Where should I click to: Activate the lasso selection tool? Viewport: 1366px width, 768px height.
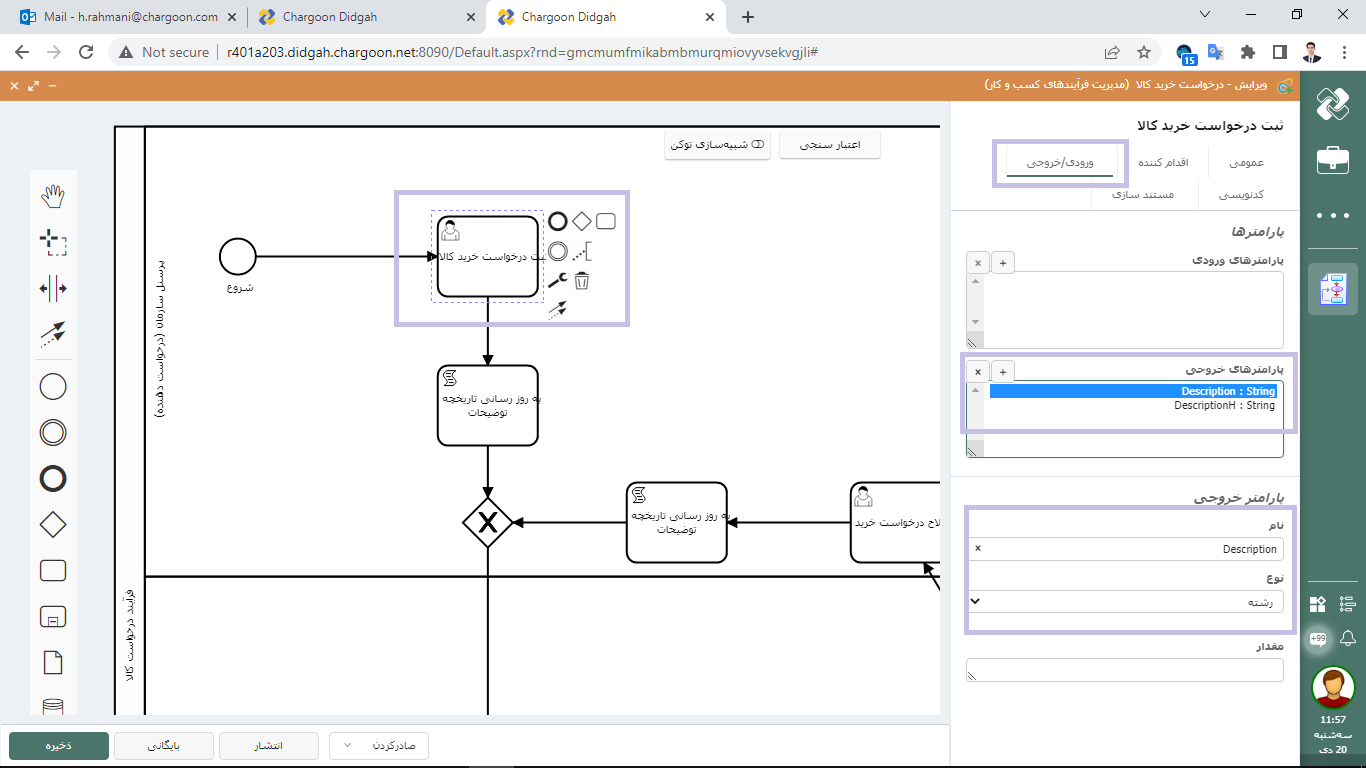coord(52,241)
